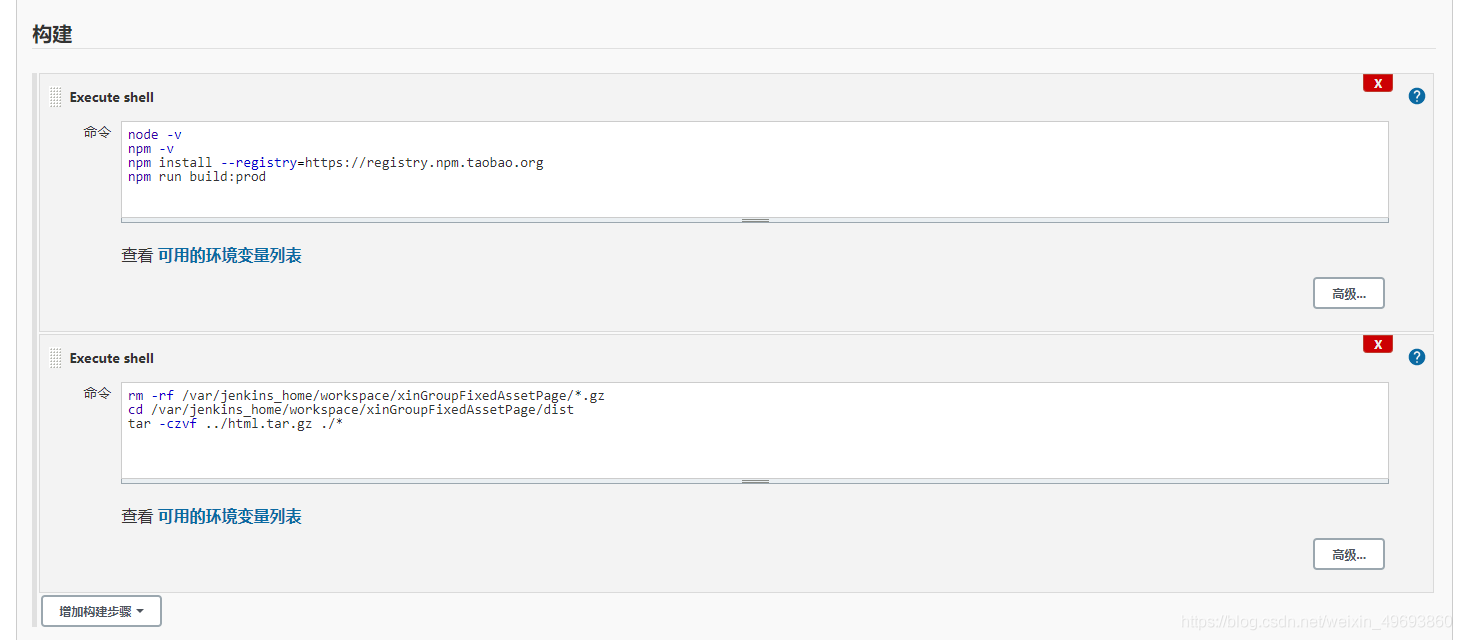
Task: Click into the npm install command textarea
Action: click(x=755, y=169)
